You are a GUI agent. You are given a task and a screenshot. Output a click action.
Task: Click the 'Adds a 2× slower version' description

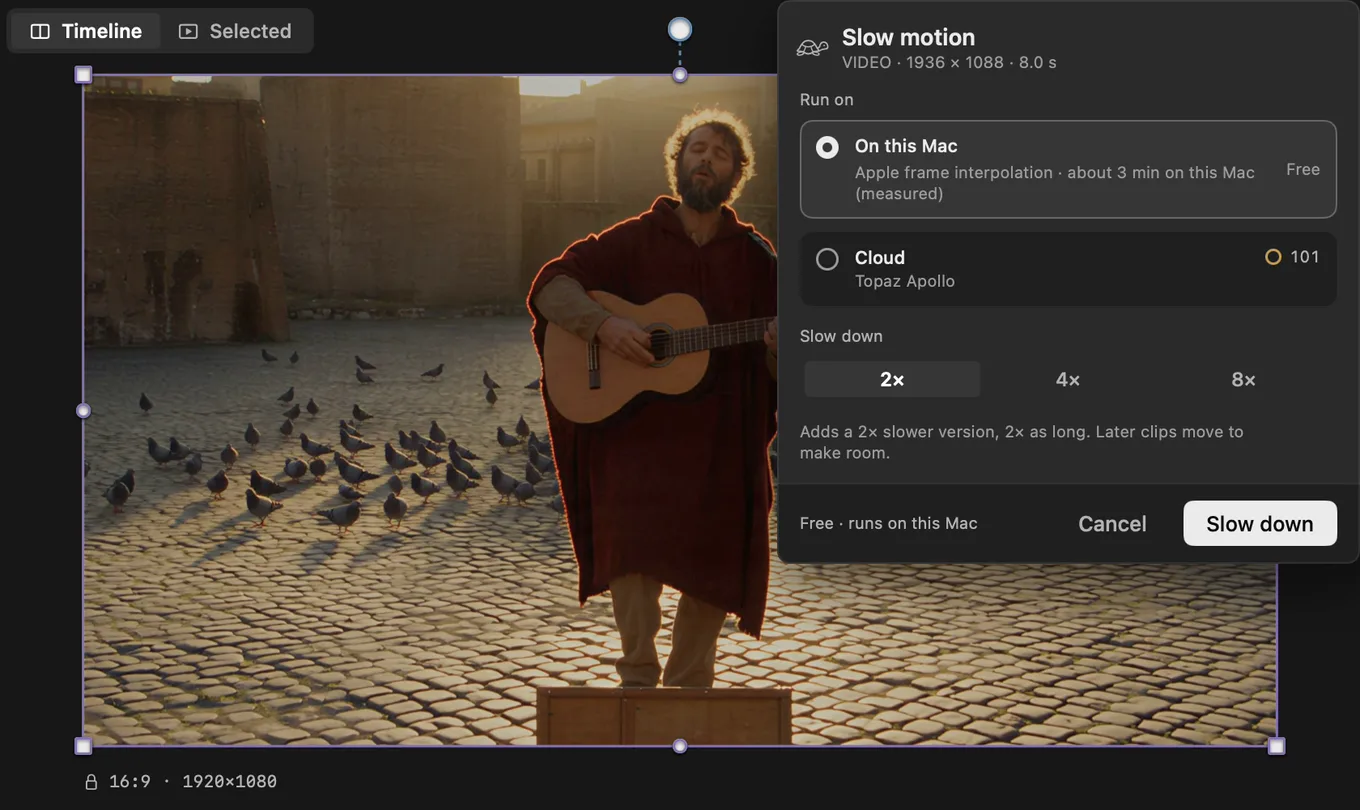point(1022,442)
